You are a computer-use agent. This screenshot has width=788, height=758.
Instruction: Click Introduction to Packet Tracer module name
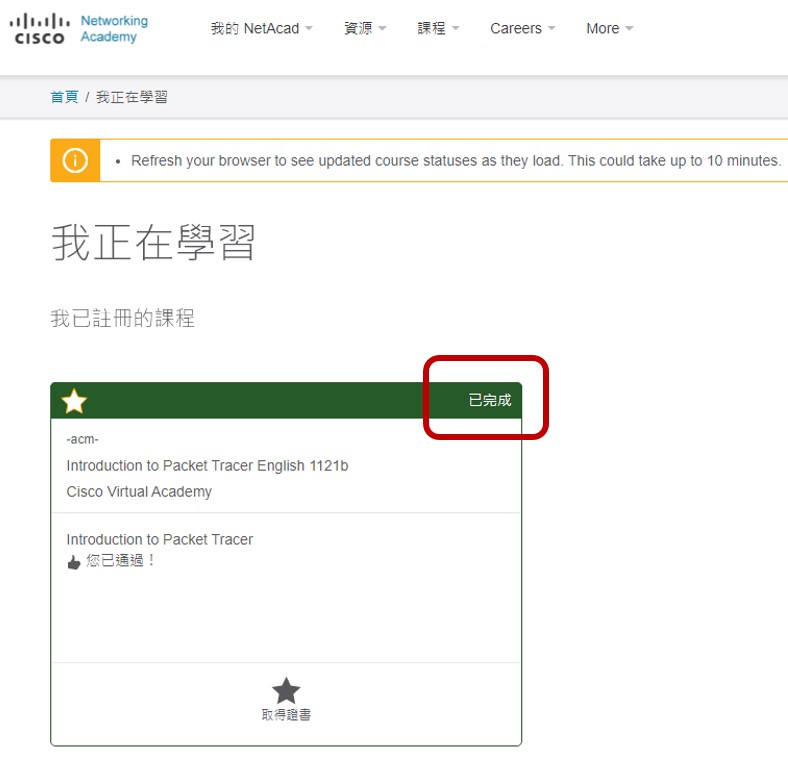tap(160, 539)
